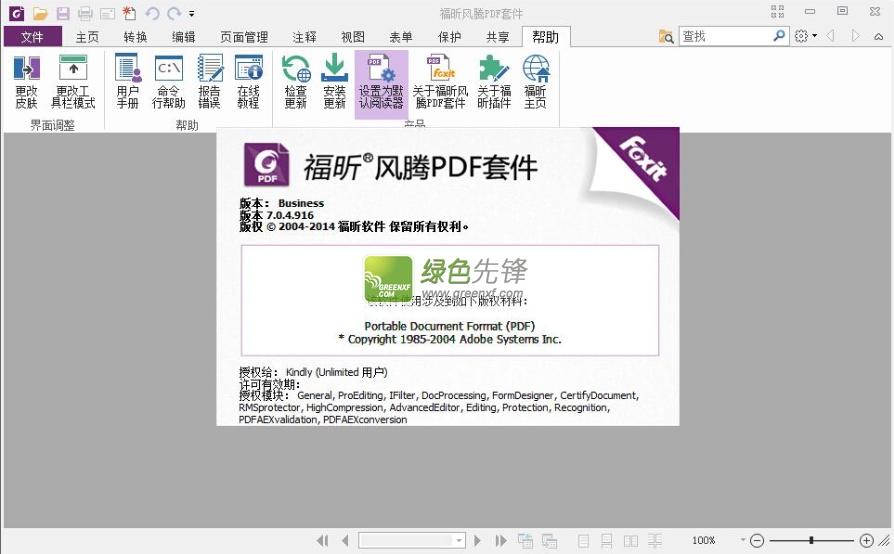Go to first page button
This screenshot has height=554, width=894.
click(322, 540)
